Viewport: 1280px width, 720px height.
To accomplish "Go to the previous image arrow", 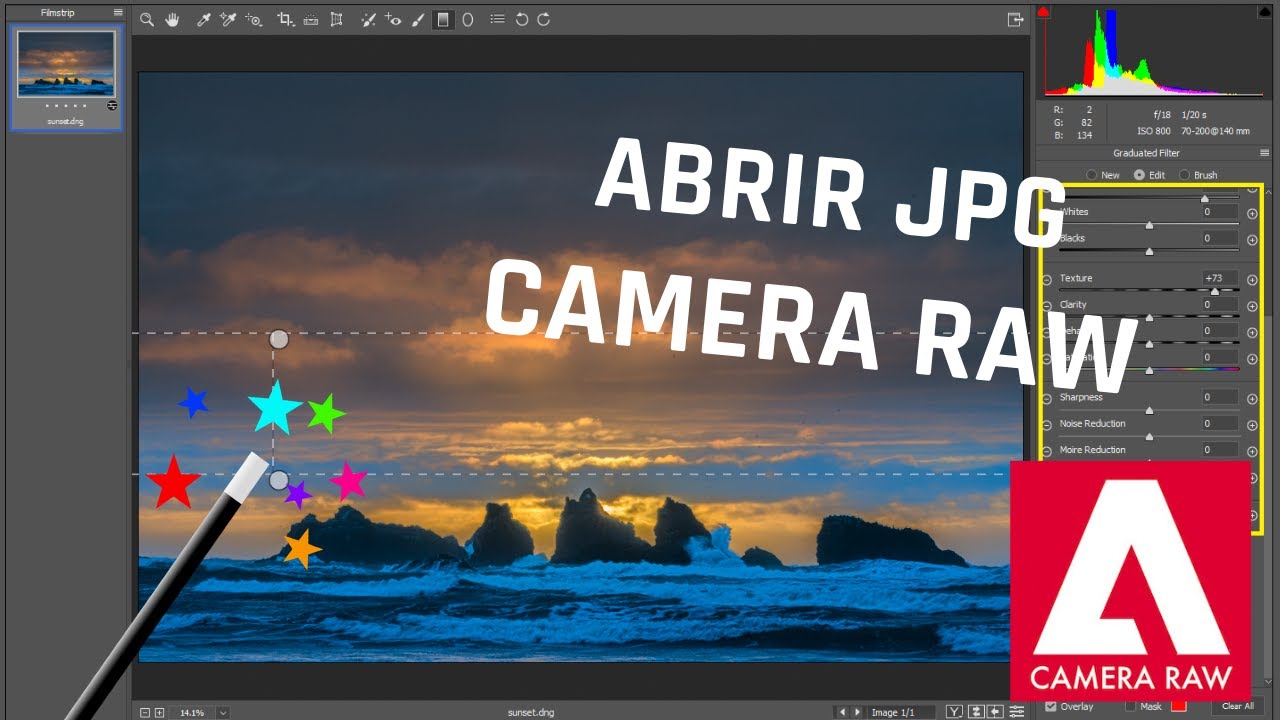I will pyautogui.click(x=842, y=712).
